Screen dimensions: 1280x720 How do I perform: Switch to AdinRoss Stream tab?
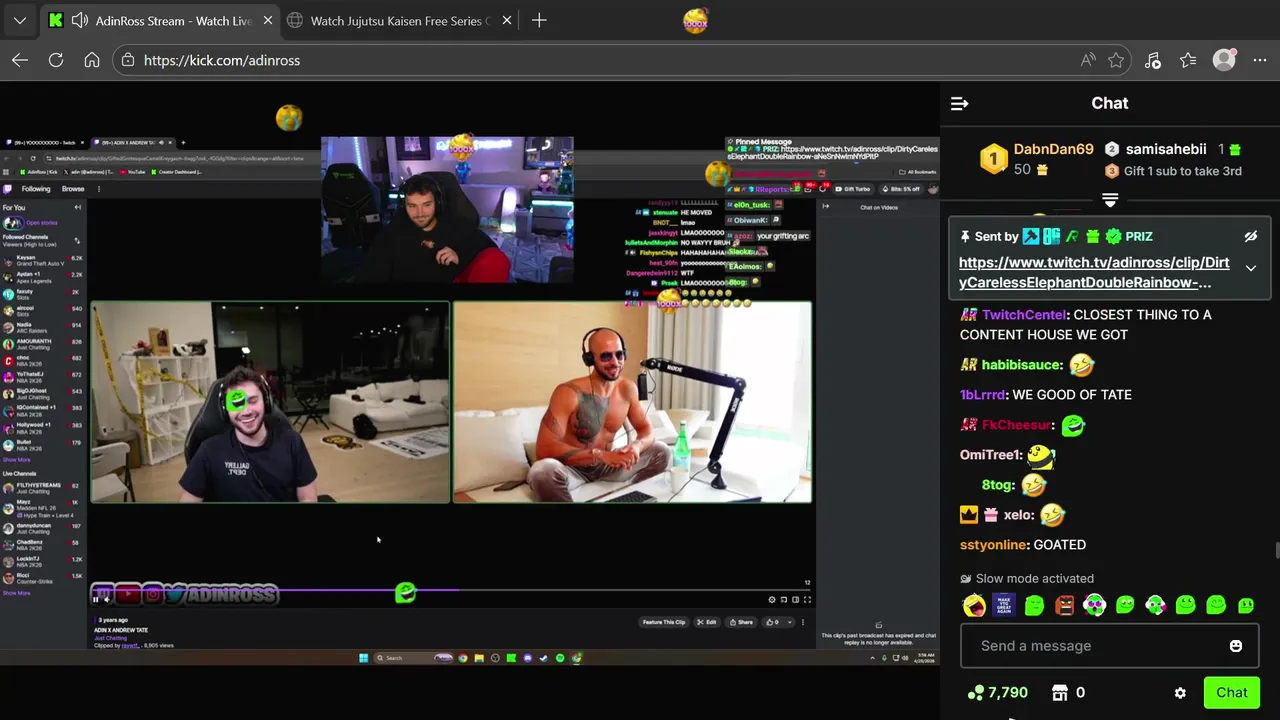pyautogui.click(x=158, y=20)
